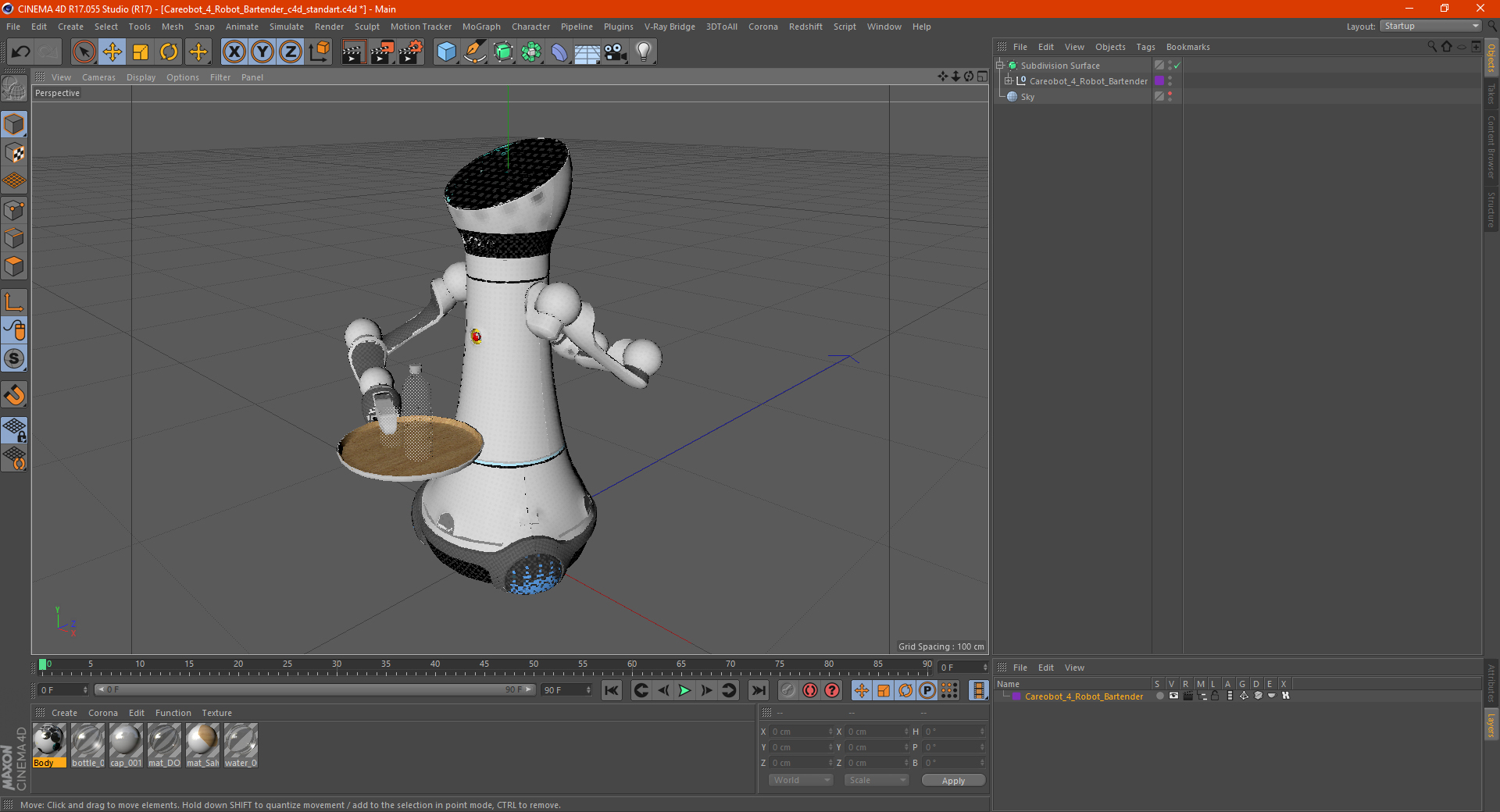Select Points mode in left sidebar
1500x812 pixels.
point(14,210)
